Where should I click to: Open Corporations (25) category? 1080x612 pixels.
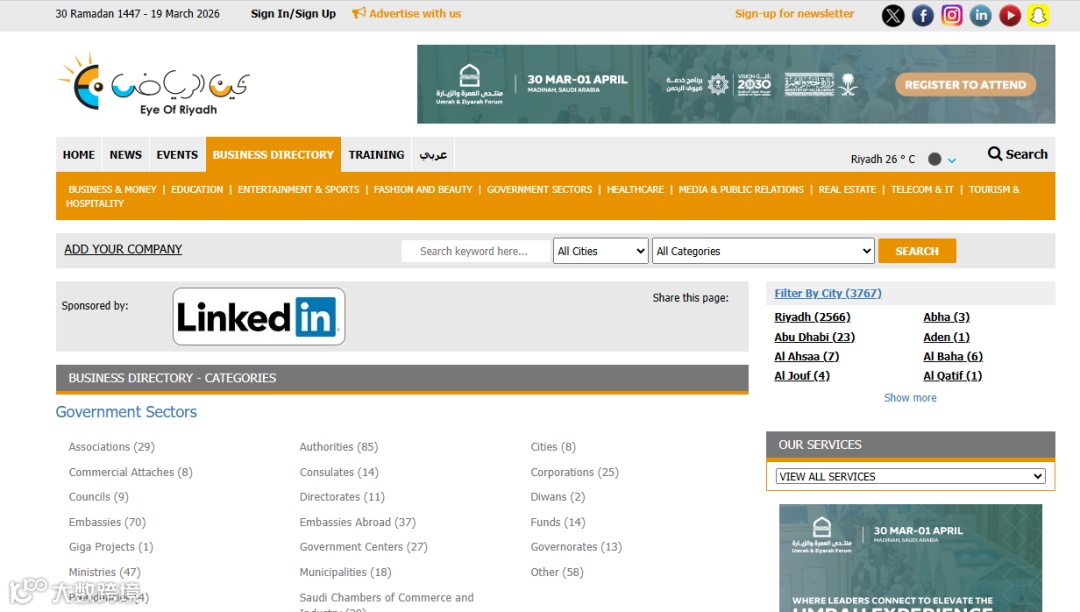pos(574,472)
